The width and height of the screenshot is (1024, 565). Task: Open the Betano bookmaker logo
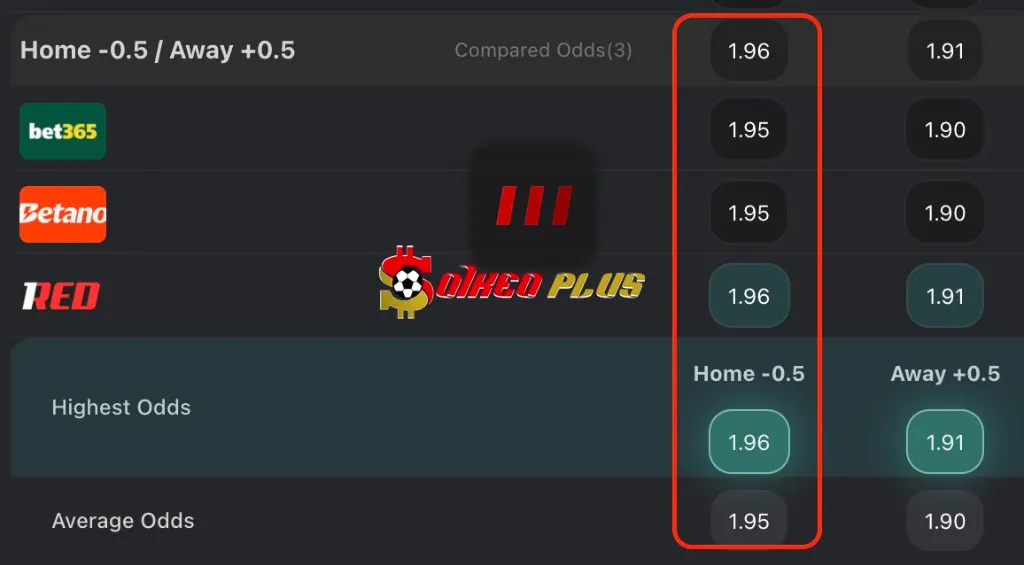pyautogui.click(x=63, y=214)
